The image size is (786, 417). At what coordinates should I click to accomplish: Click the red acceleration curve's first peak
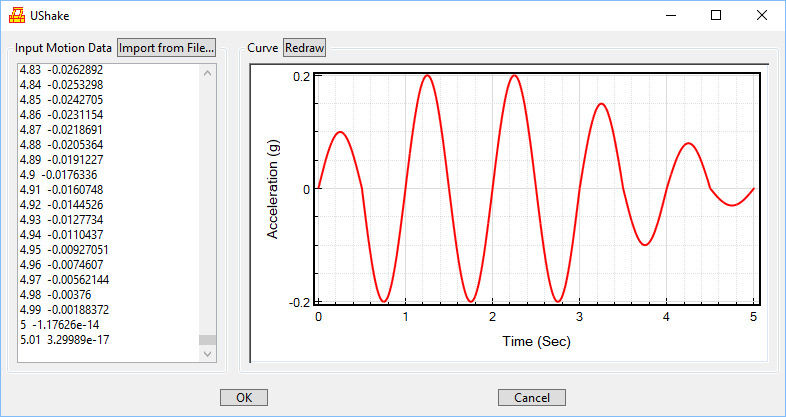click(341, 132)
